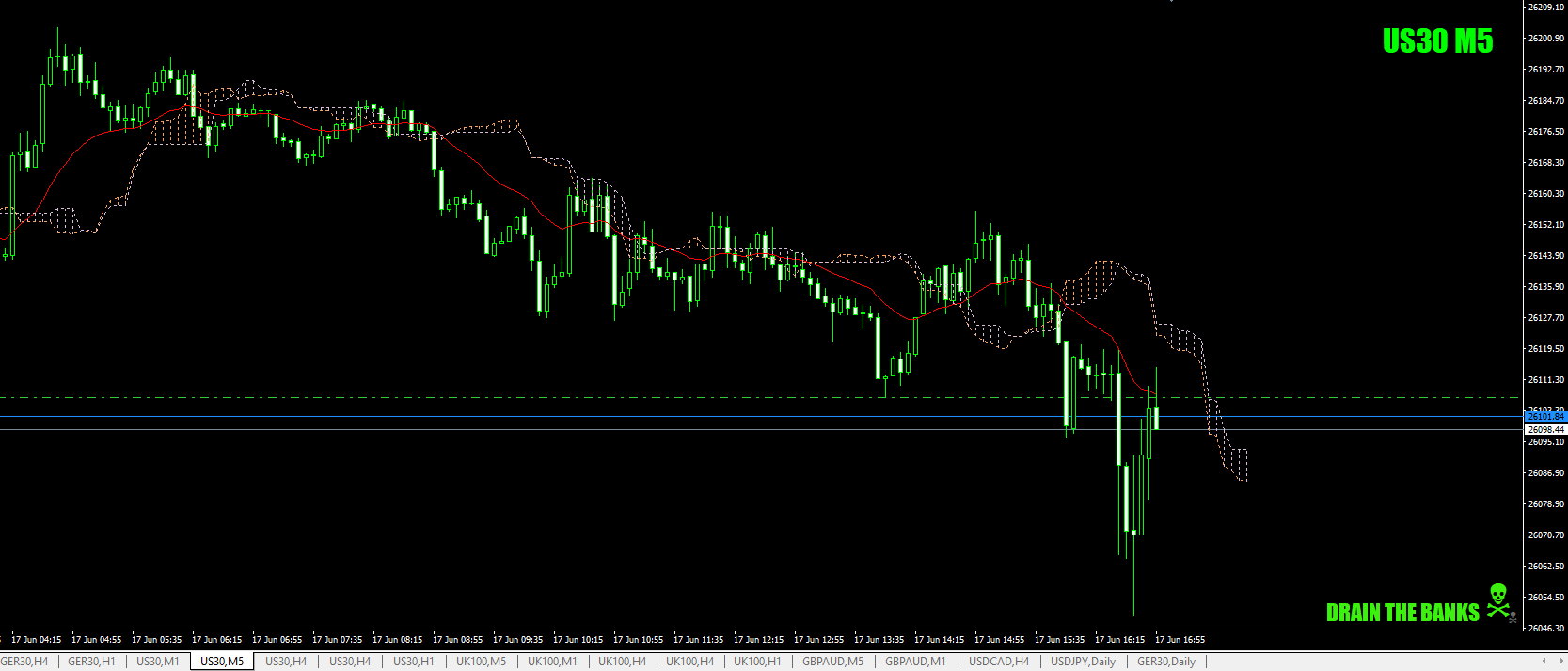Viewport: 1568px width, 671px height.
Task: Click the 26127.70 price scale value
Action: click(1546, 318)
